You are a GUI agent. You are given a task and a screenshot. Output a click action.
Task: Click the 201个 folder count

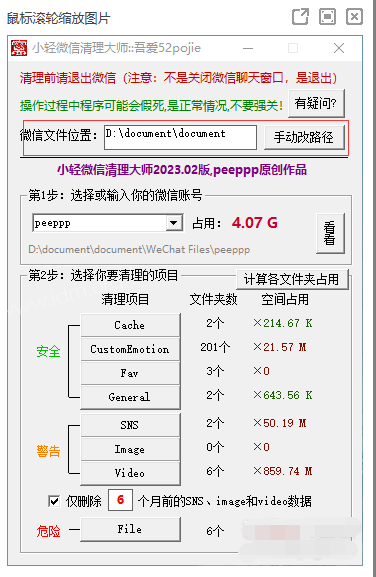(x=215, y=347)
